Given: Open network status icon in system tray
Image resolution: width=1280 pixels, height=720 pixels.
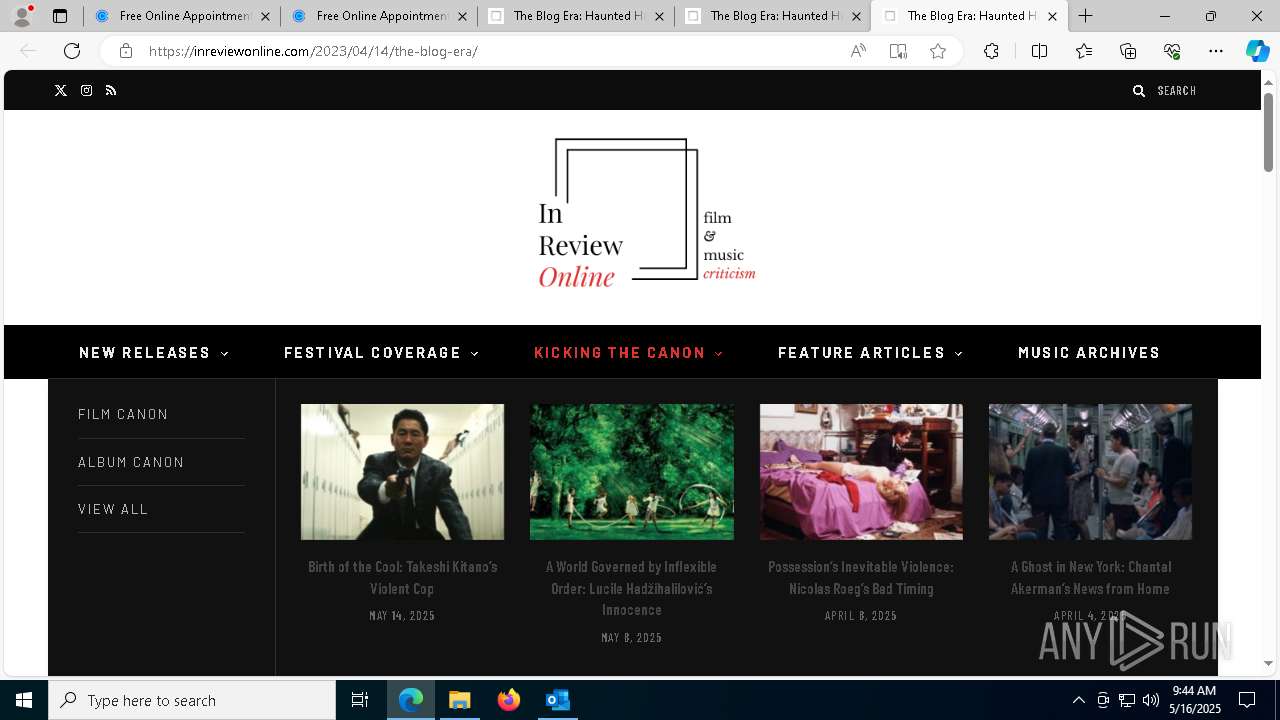Looking at the screenshot, I should (1127, 700).
